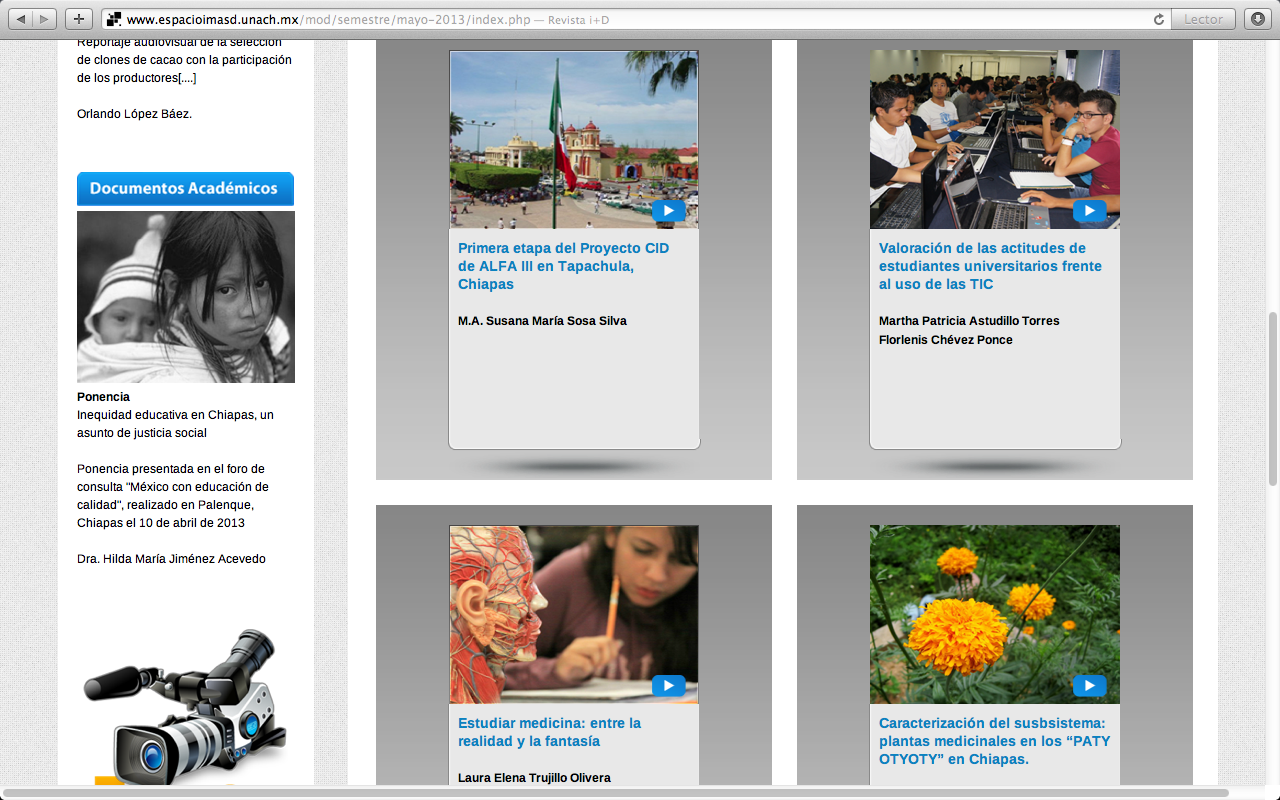Image resolution: width=1280 pixels, height=800 pixels.
Task: Open 'Caracterización del susbsistema' article link
Action: [x=994, y=741]
